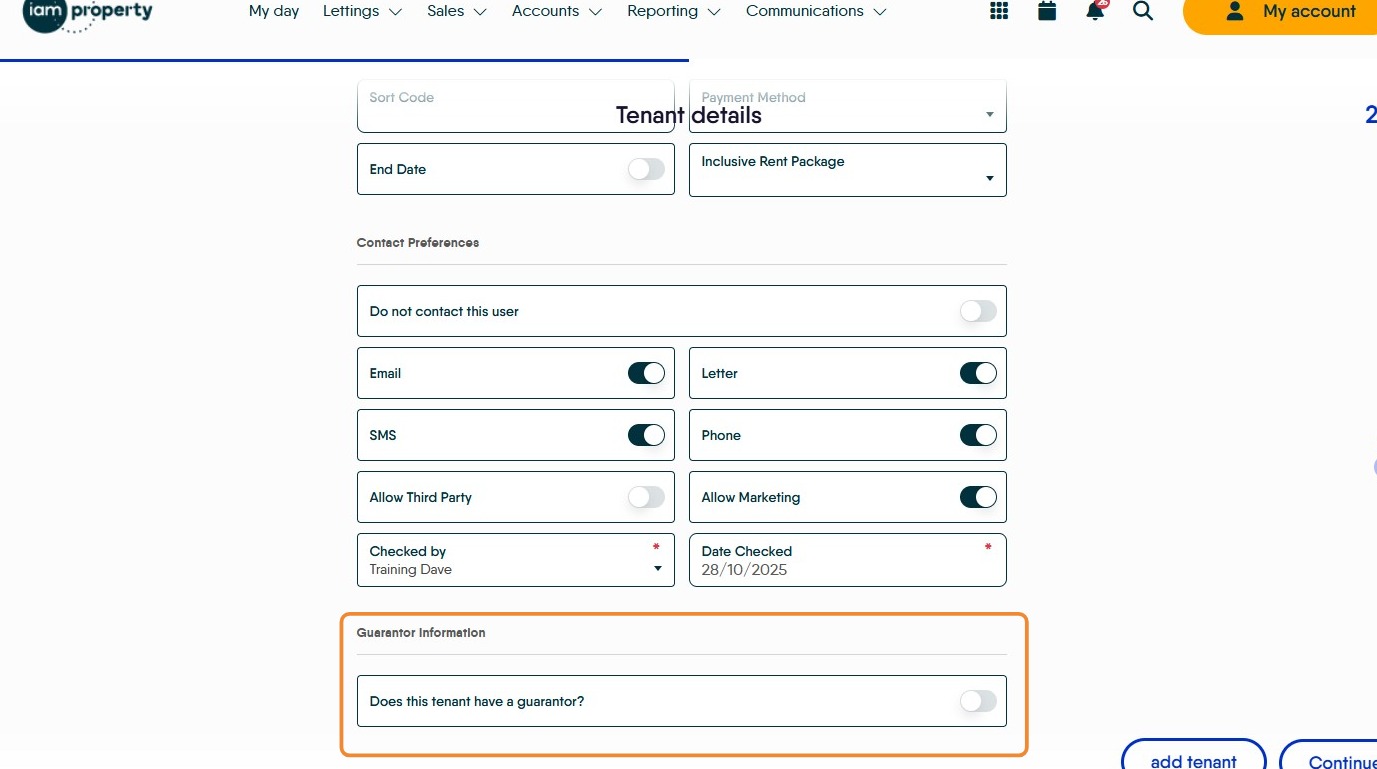1377x769 pixels.
Task: Toggle the Email contact preference off
Action: 646,373
